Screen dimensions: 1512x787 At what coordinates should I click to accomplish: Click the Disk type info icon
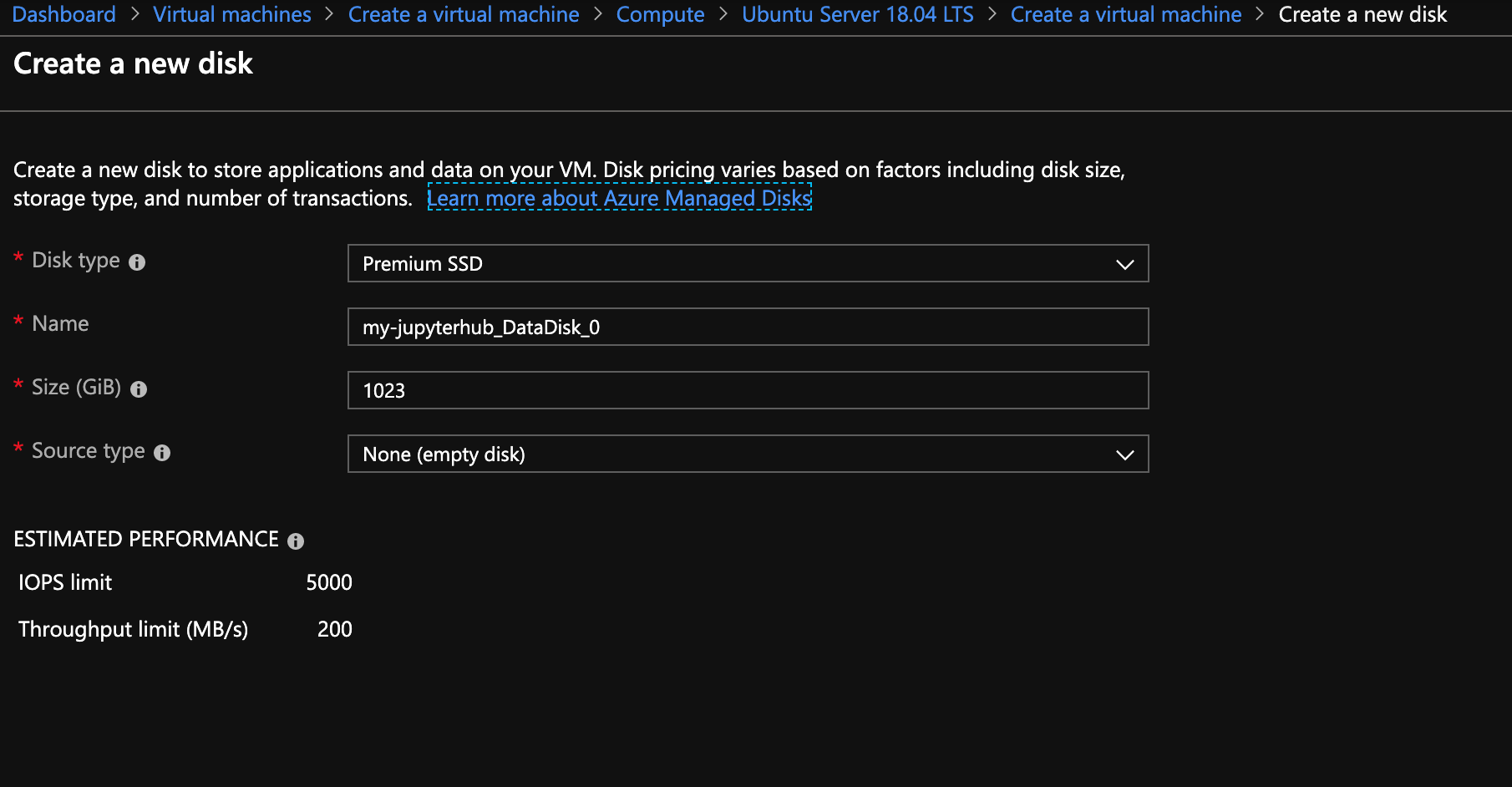click(x=137, y=262)
